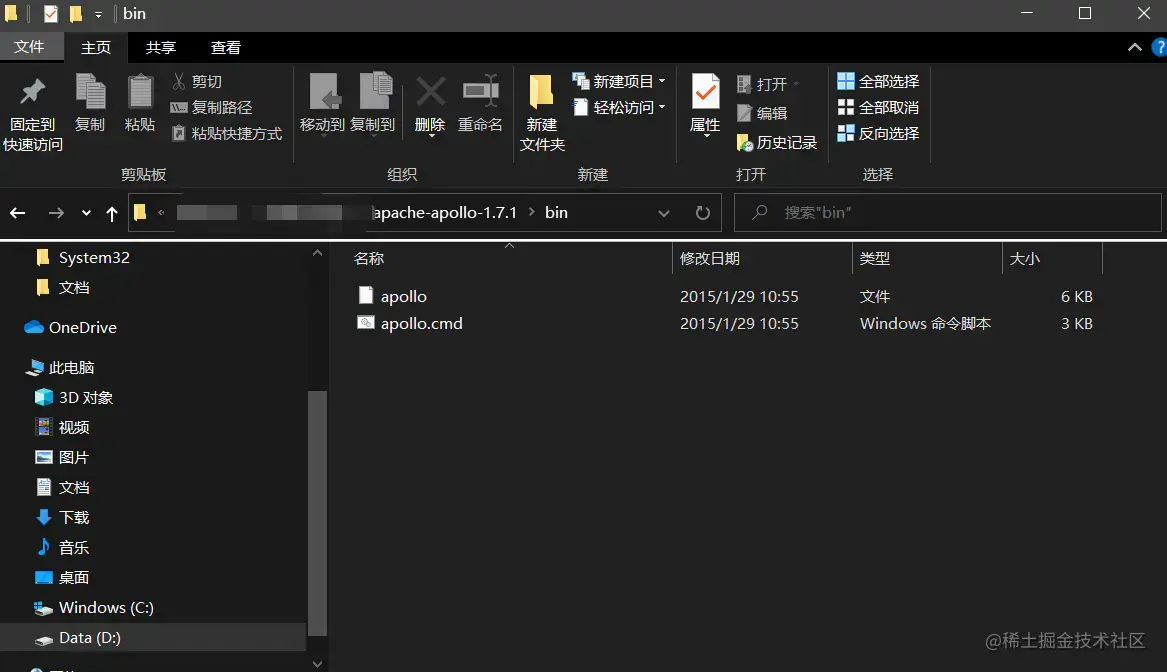Select OneDrive in navigation pane
The height and width of the screenshot is (672, 1167).
70,327
